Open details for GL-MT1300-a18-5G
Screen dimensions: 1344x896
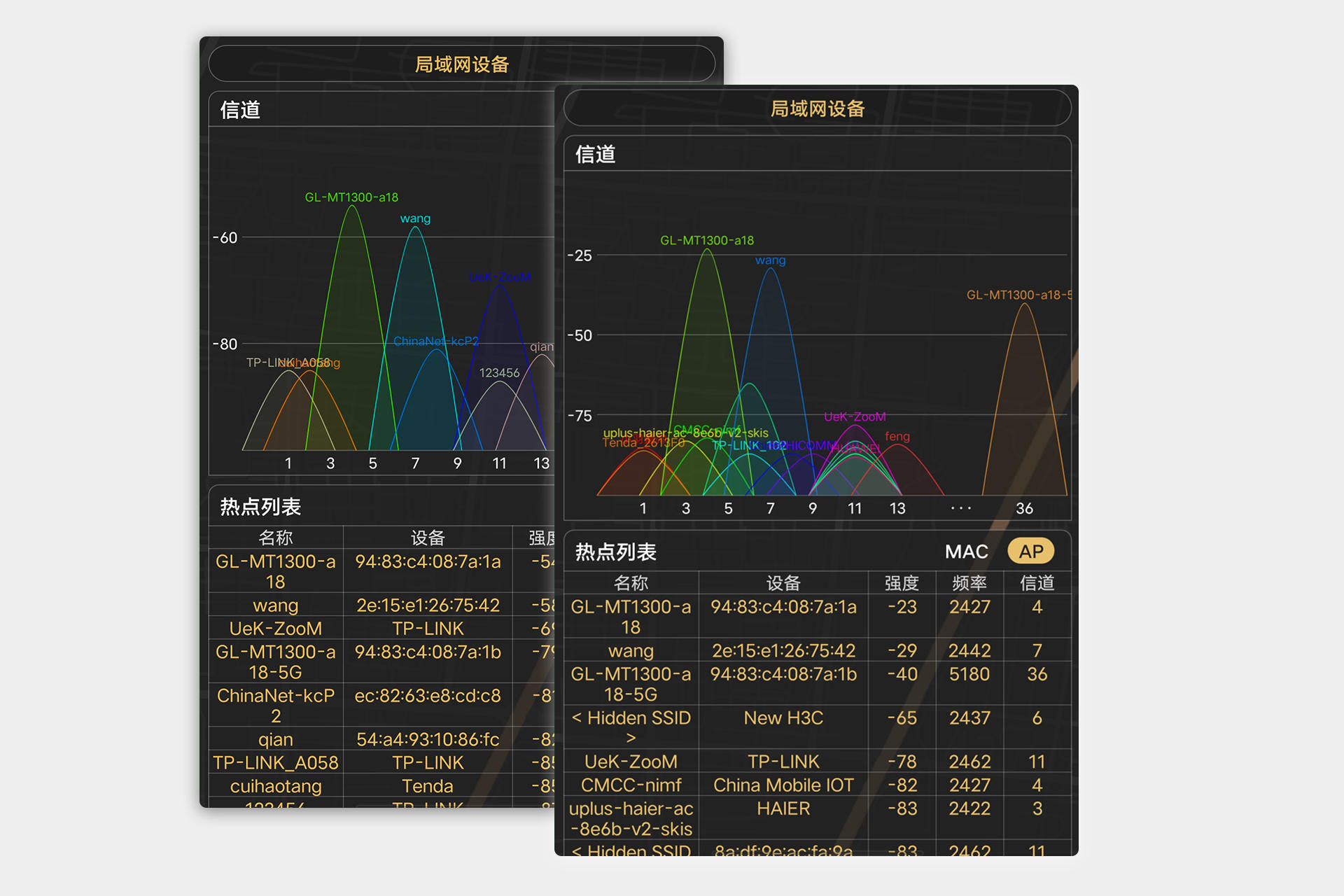[x=630, y=684]
